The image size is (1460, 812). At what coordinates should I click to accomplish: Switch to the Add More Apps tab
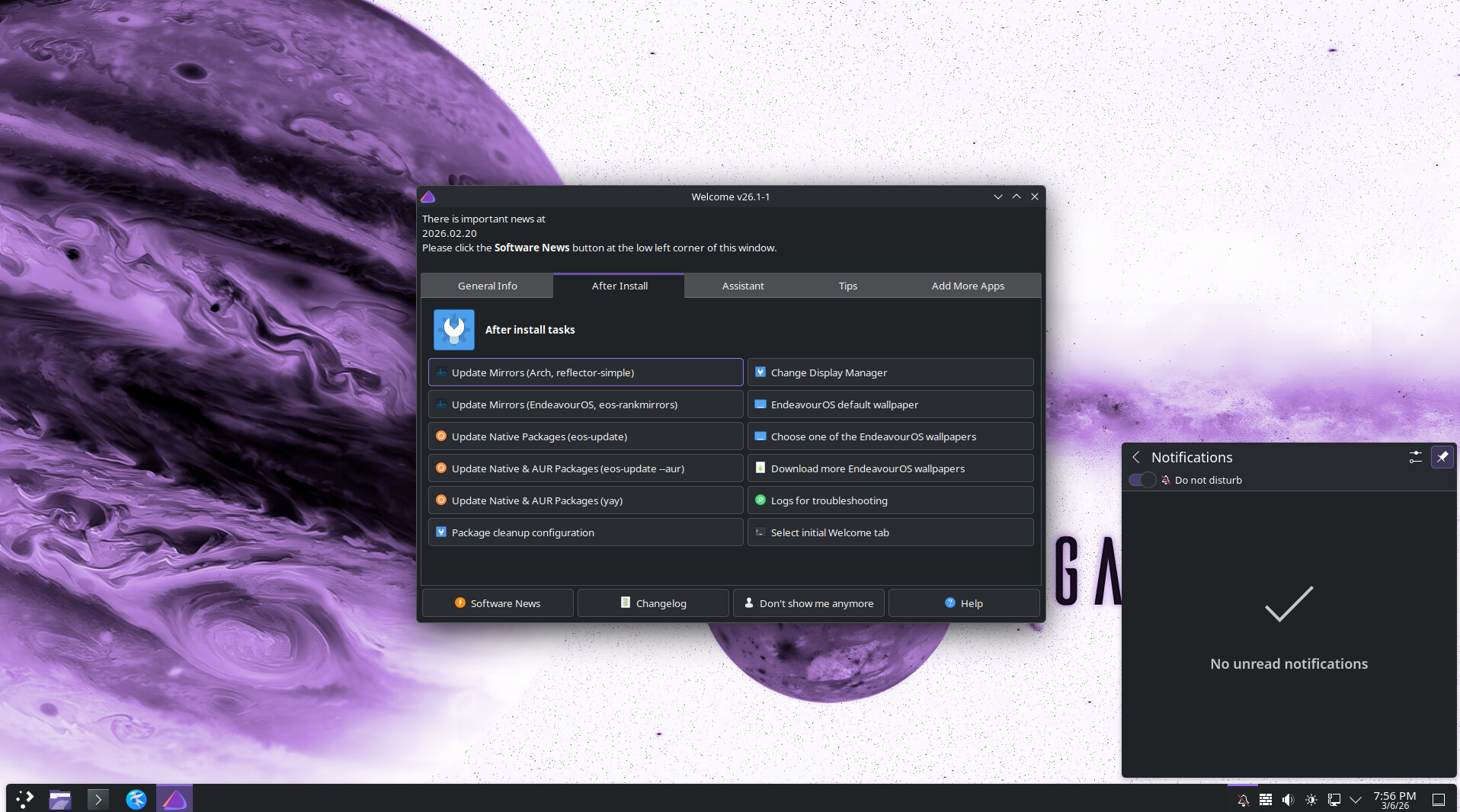tap(967, 286)
